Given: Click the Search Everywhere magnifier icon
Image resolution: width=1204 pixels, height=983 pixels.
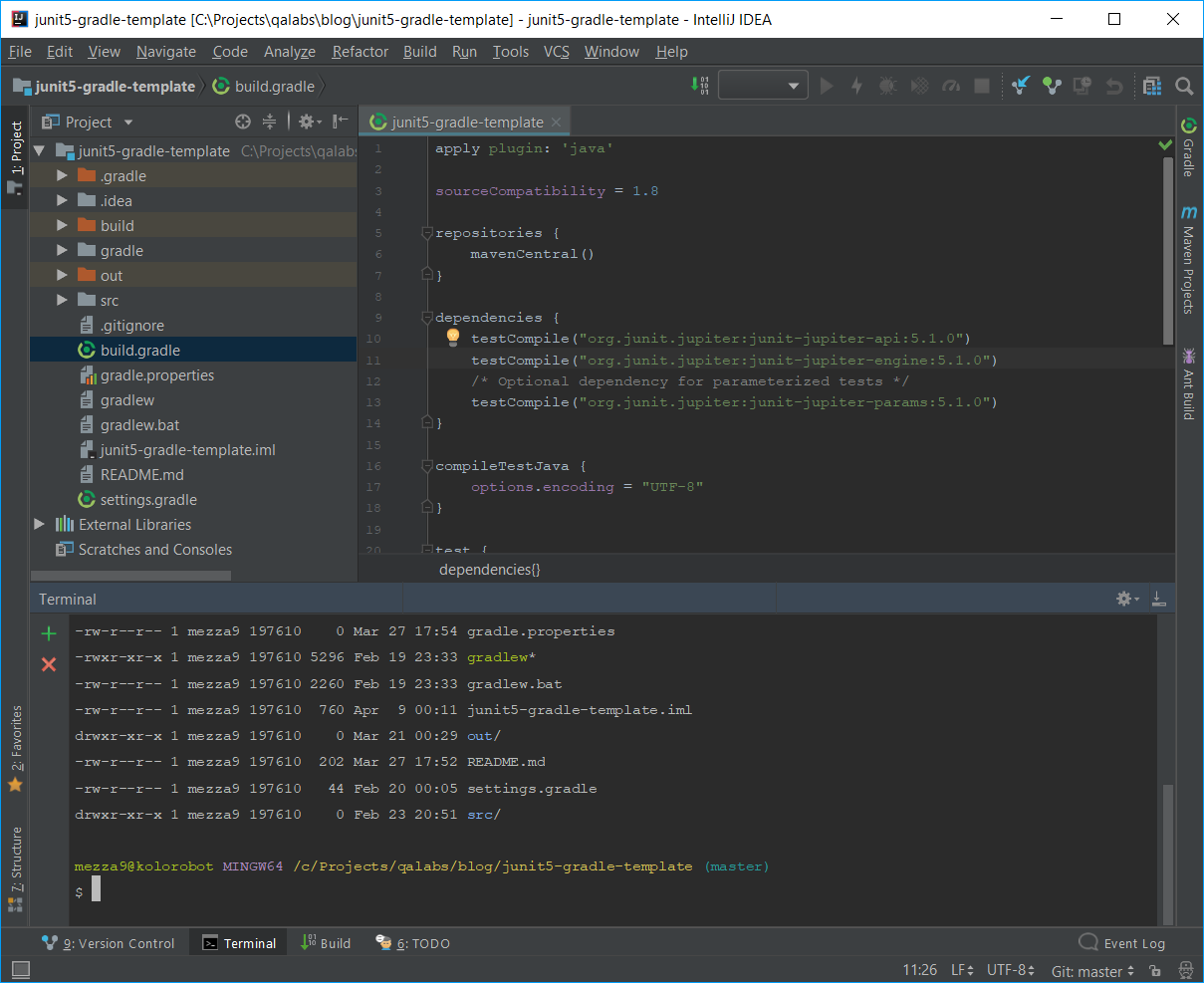Looking at the screenshot, I should coord(1184,87).
